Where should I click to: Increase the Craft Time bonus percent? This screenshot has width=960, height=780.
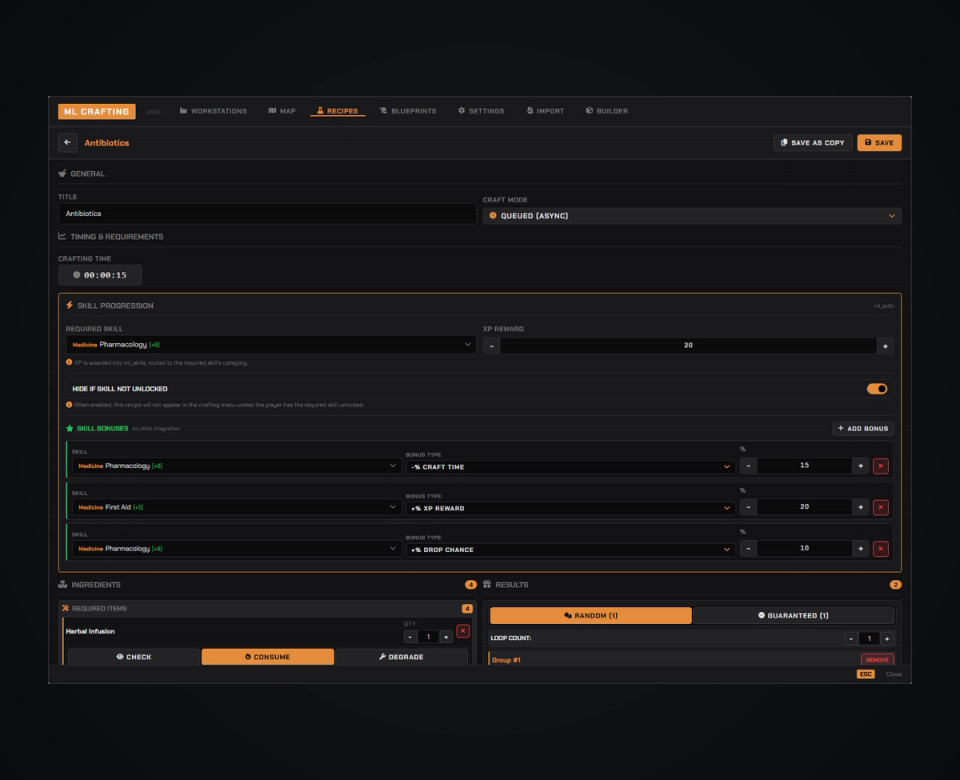[x=860, y=466]
